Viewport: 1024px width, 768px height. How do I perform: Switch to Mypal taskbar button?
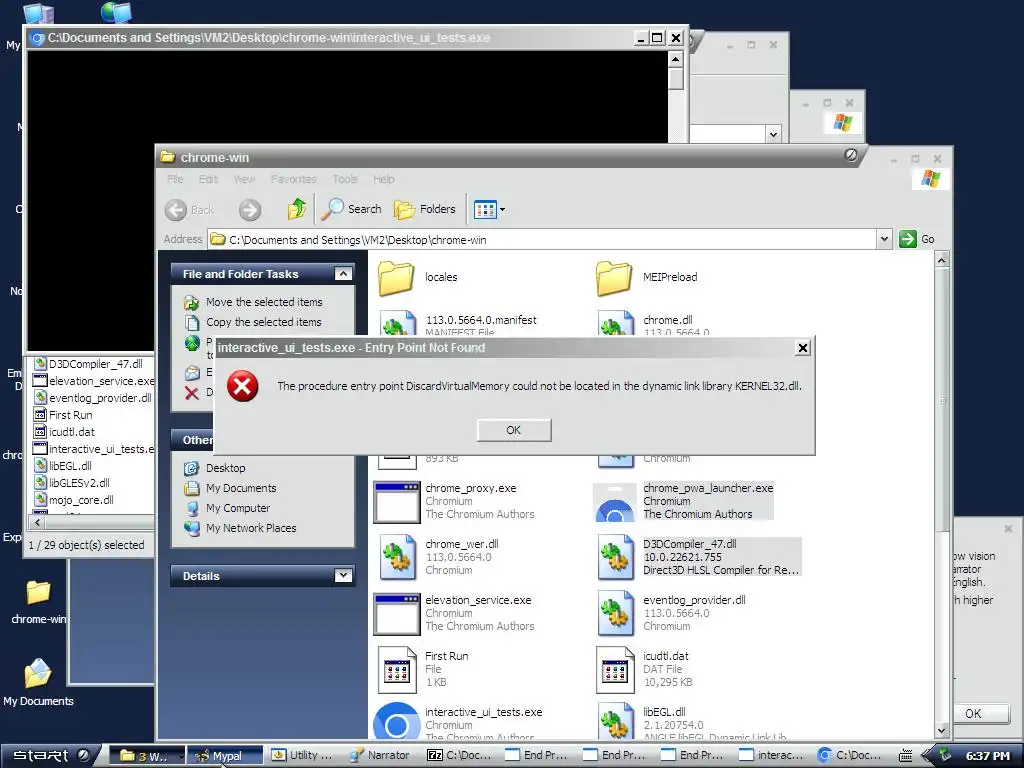[x=226, y=756]
